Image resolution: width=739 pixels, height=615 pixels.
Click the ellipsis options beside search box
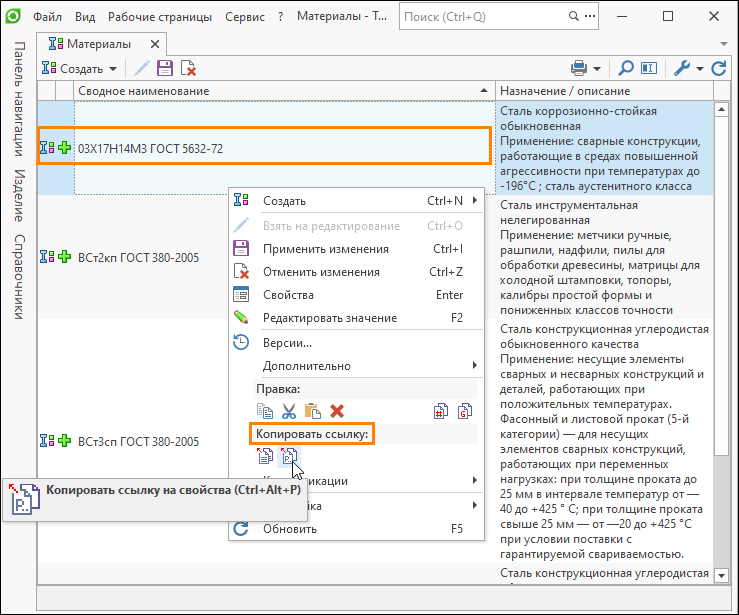pyautogui.click(x=590, y=16)
